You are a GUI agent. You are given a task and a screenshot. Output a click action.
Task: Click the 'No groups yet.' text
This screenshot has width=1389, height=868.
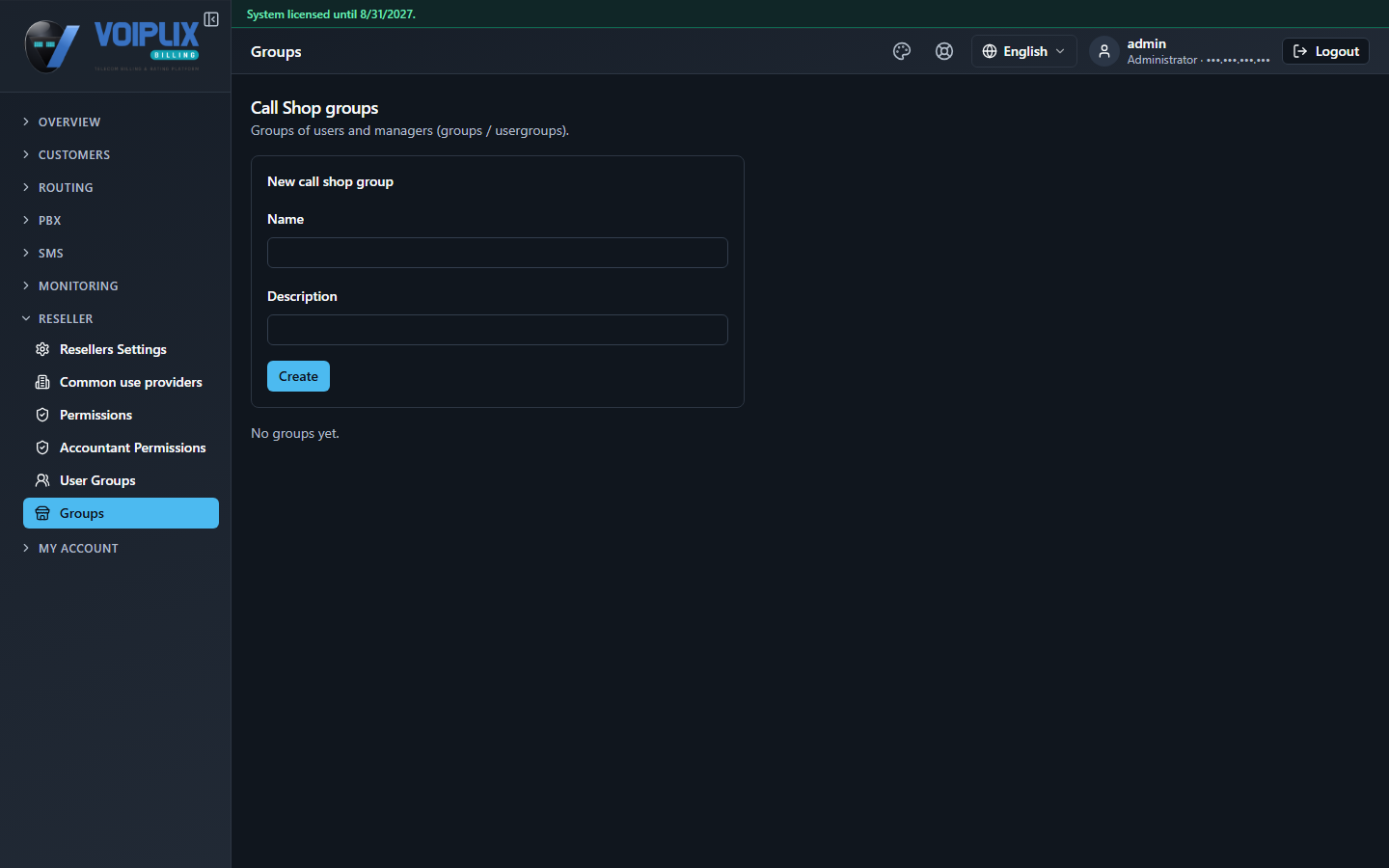[x=295, y=433]
